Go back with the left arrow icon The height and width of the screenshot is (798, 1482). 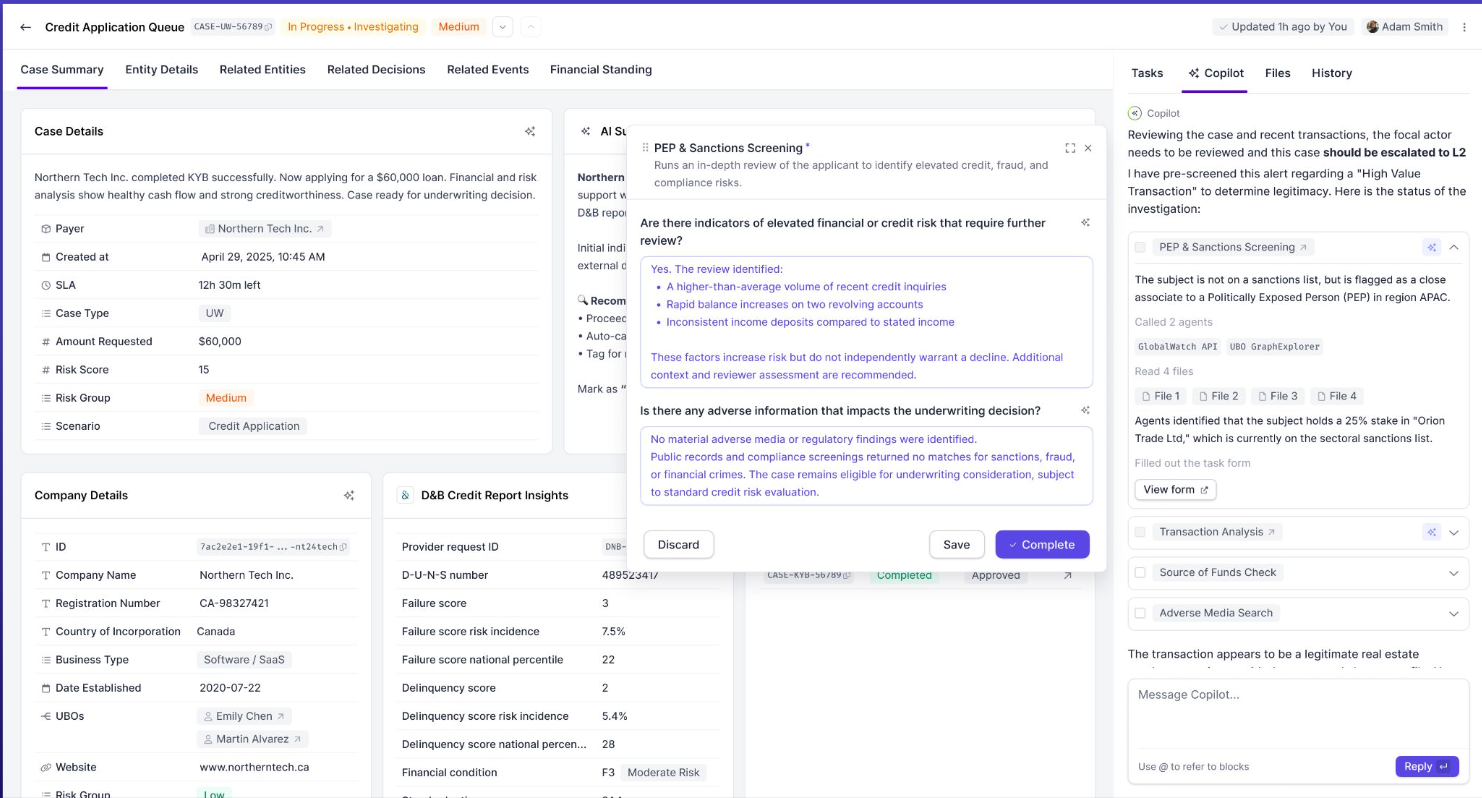pos(25,27)
